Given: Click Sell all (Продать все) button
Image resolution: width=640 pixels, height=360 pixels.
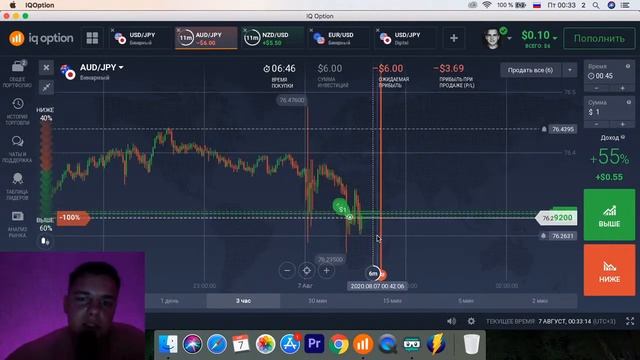Looking at the screenshot, I should (x=530, y=70).
